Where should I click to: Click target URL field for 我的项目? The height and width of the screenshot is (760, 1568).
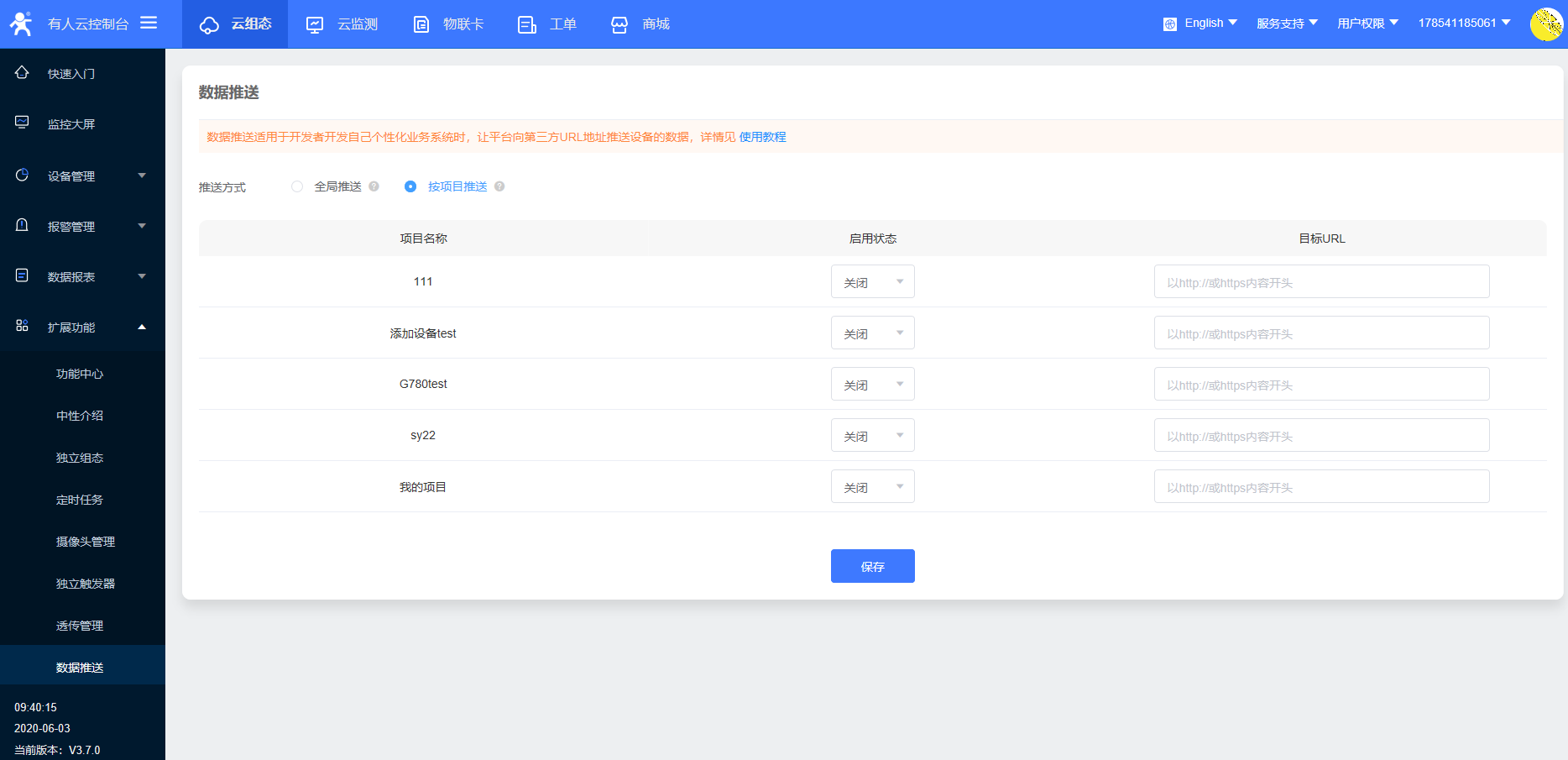[1322, 486]
